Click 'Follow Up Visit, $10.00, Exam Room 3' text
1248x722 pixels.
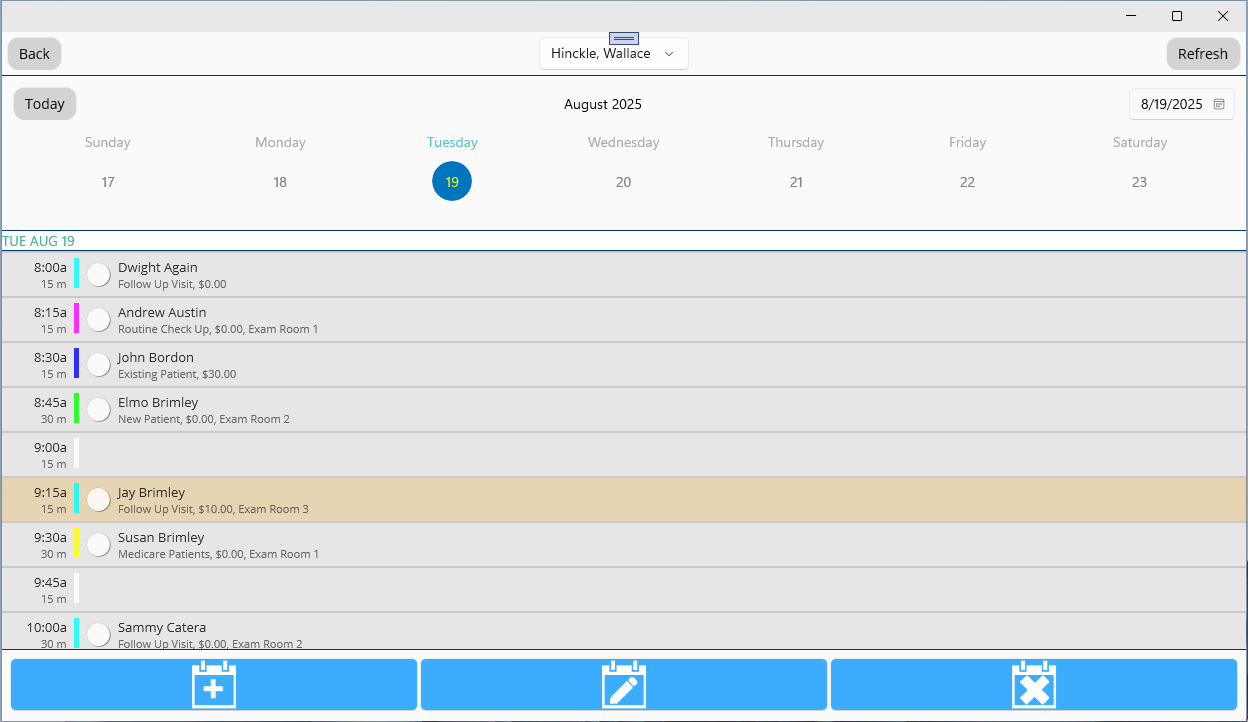point(213,509)
